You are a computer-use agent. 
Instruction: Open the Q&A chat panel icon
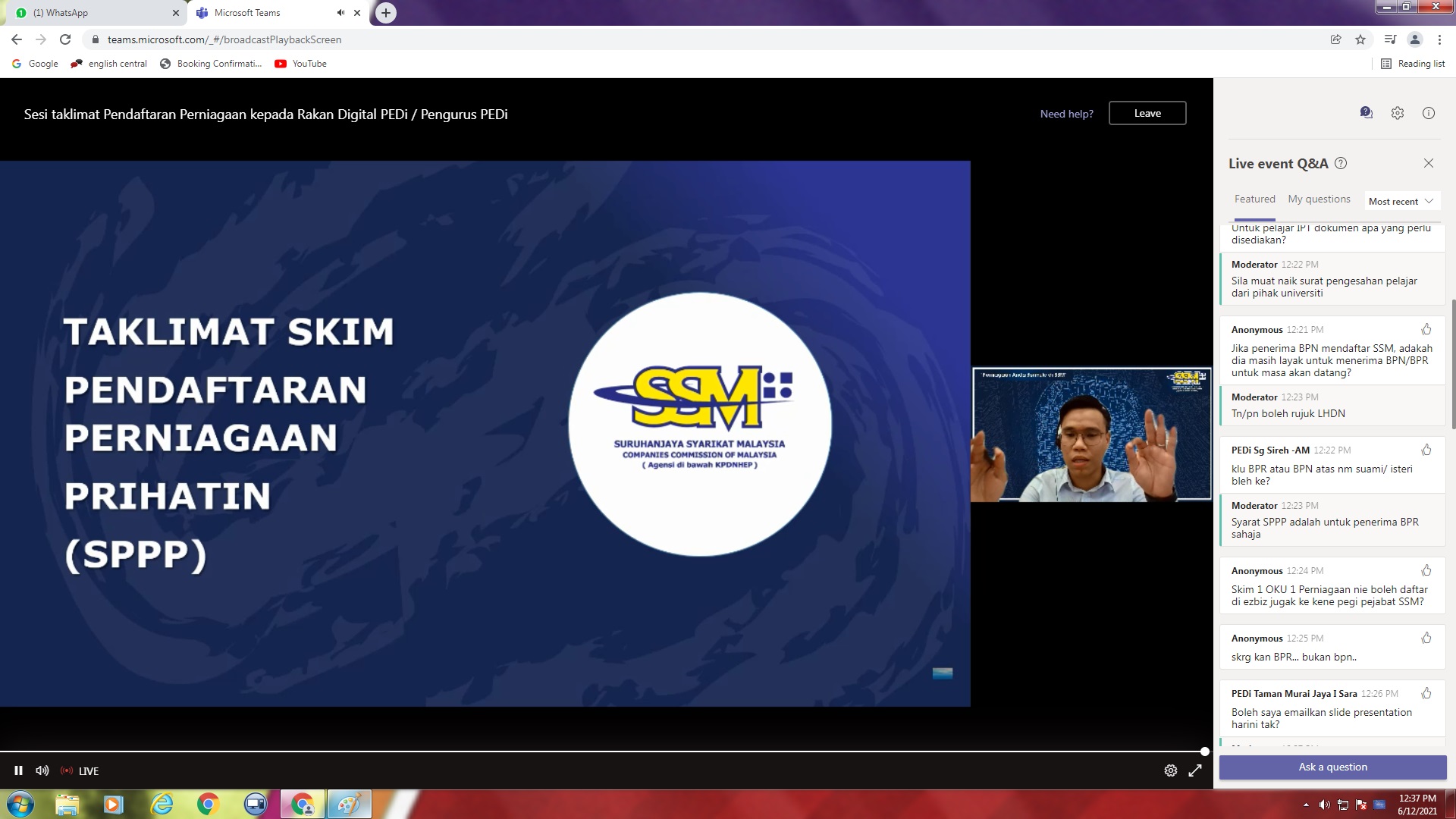[1367, 113]
